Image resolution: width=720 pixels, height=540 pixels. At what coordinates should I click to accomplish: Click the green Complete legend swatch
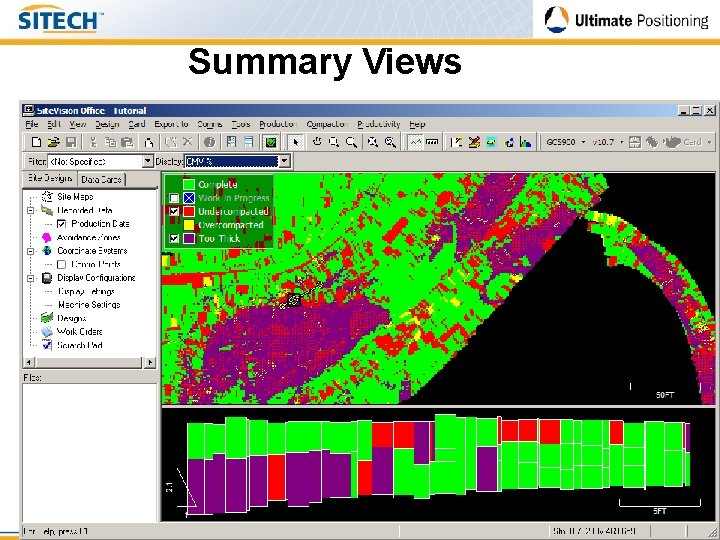pyautogui.click(x=189, y=185)
